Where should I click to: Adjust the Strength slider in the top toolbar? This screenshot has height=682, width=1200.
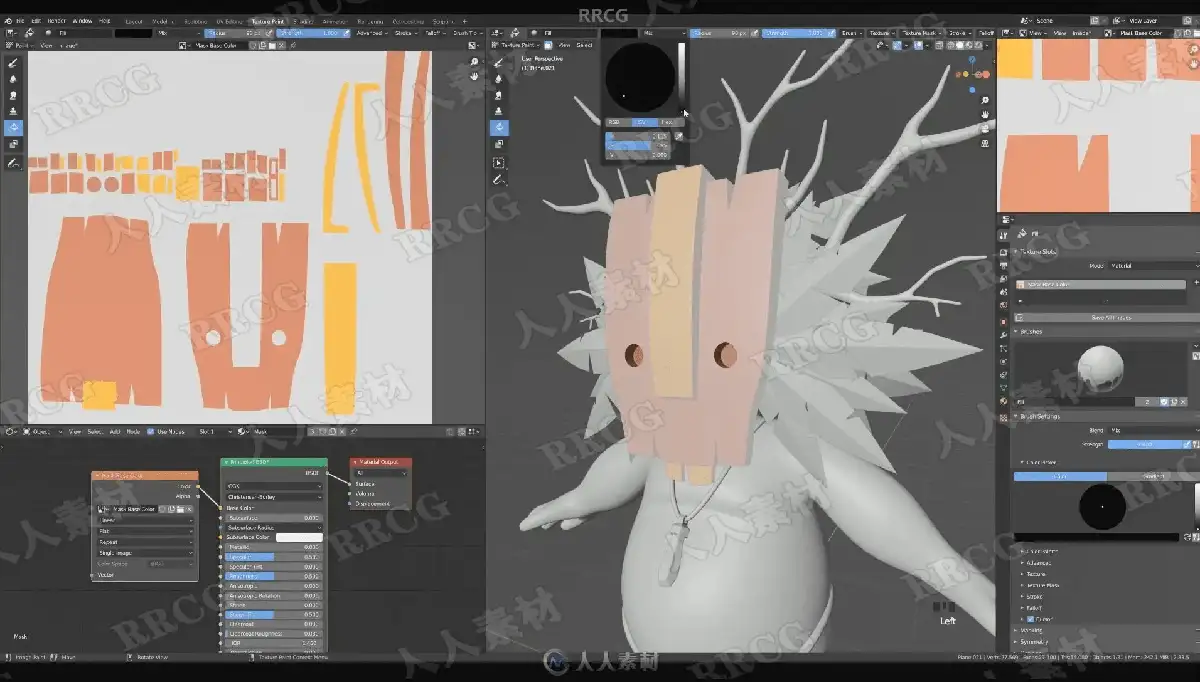tap(309, 33)
